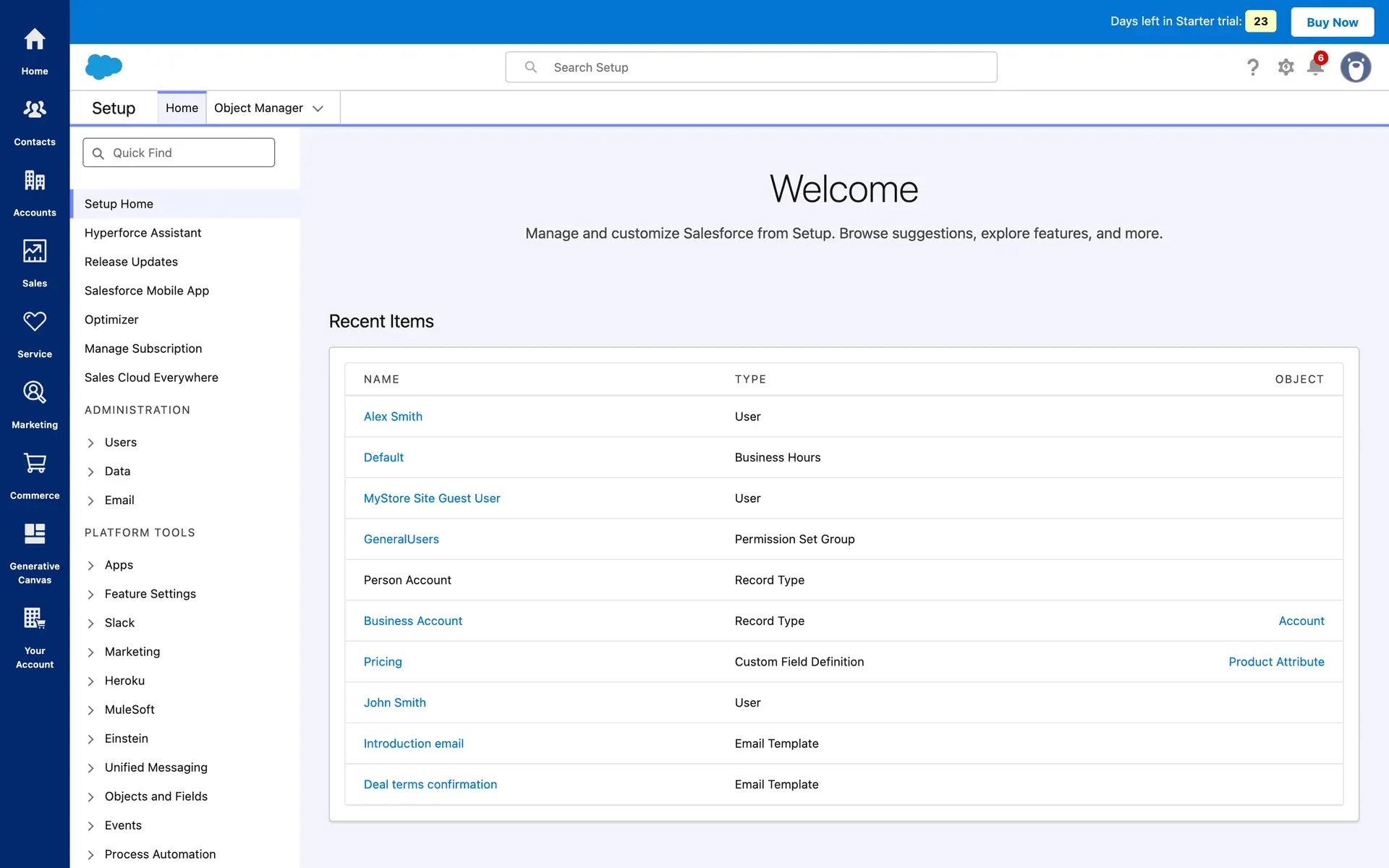Open the setup gear icon
Image resolution: width=1389 pixels, height=868 pixels.
[1286, 67]
